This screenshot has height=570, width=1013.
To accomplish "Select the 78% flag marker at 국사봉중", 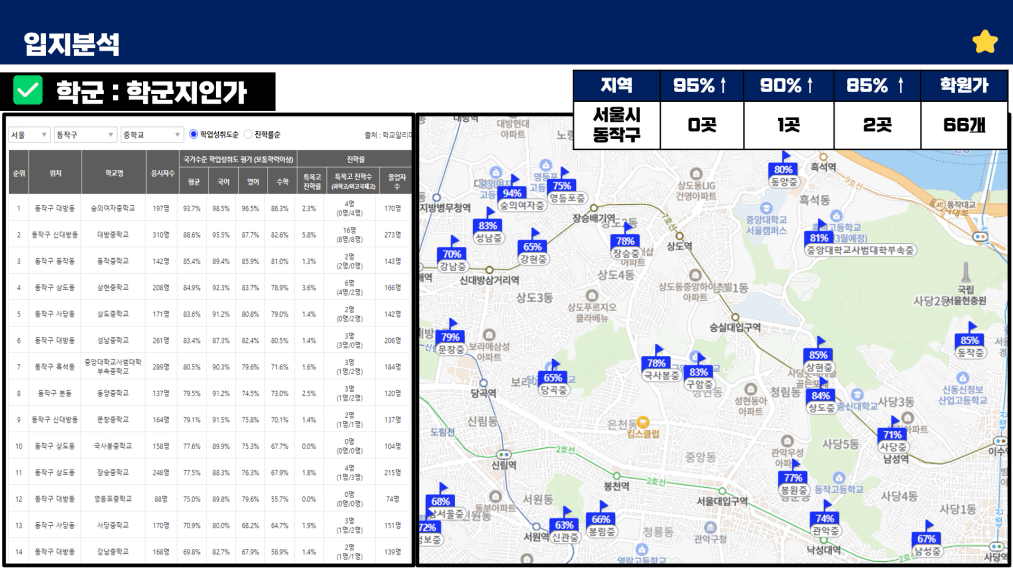I will pyautogui.click(x=656, y=363).
